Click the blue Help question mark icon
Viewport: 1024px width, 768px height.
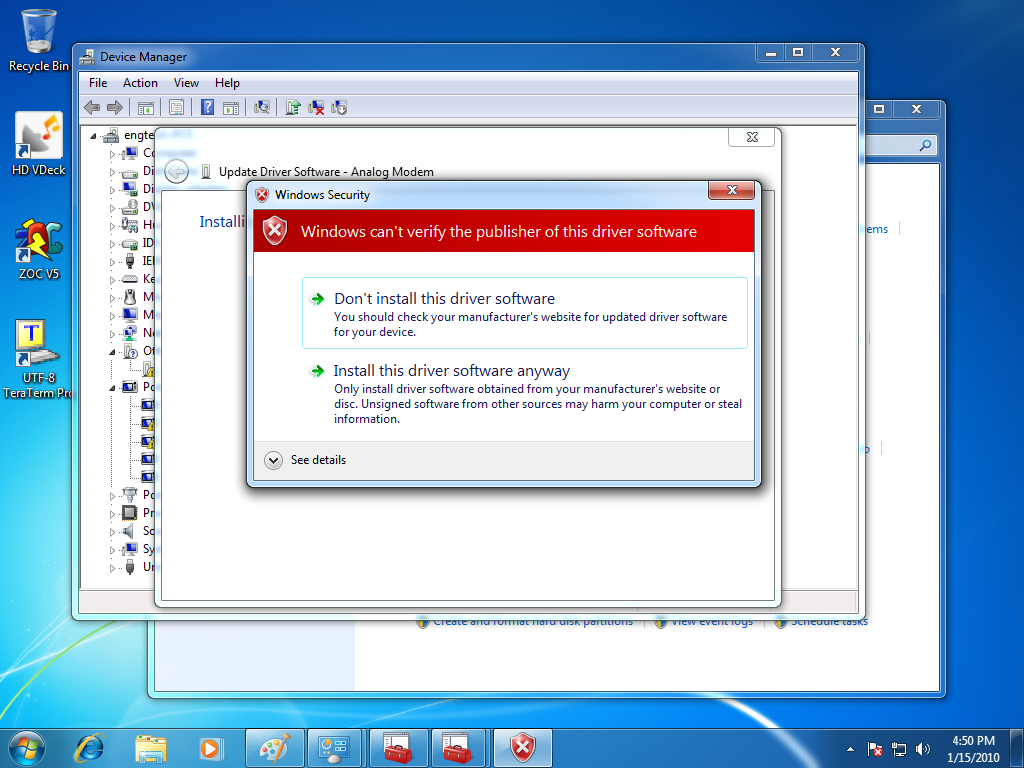point(208,108)
